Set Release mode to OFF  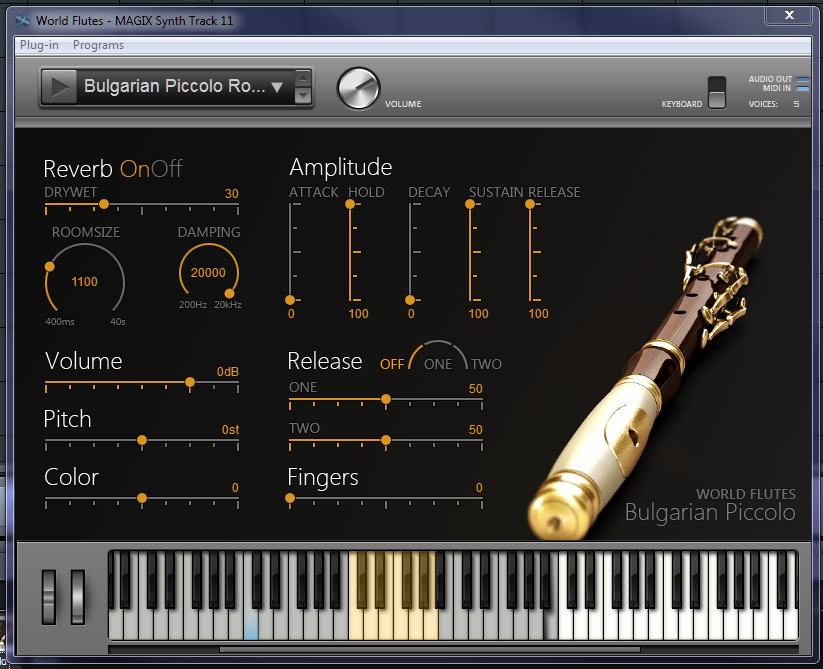click(392, 364)
